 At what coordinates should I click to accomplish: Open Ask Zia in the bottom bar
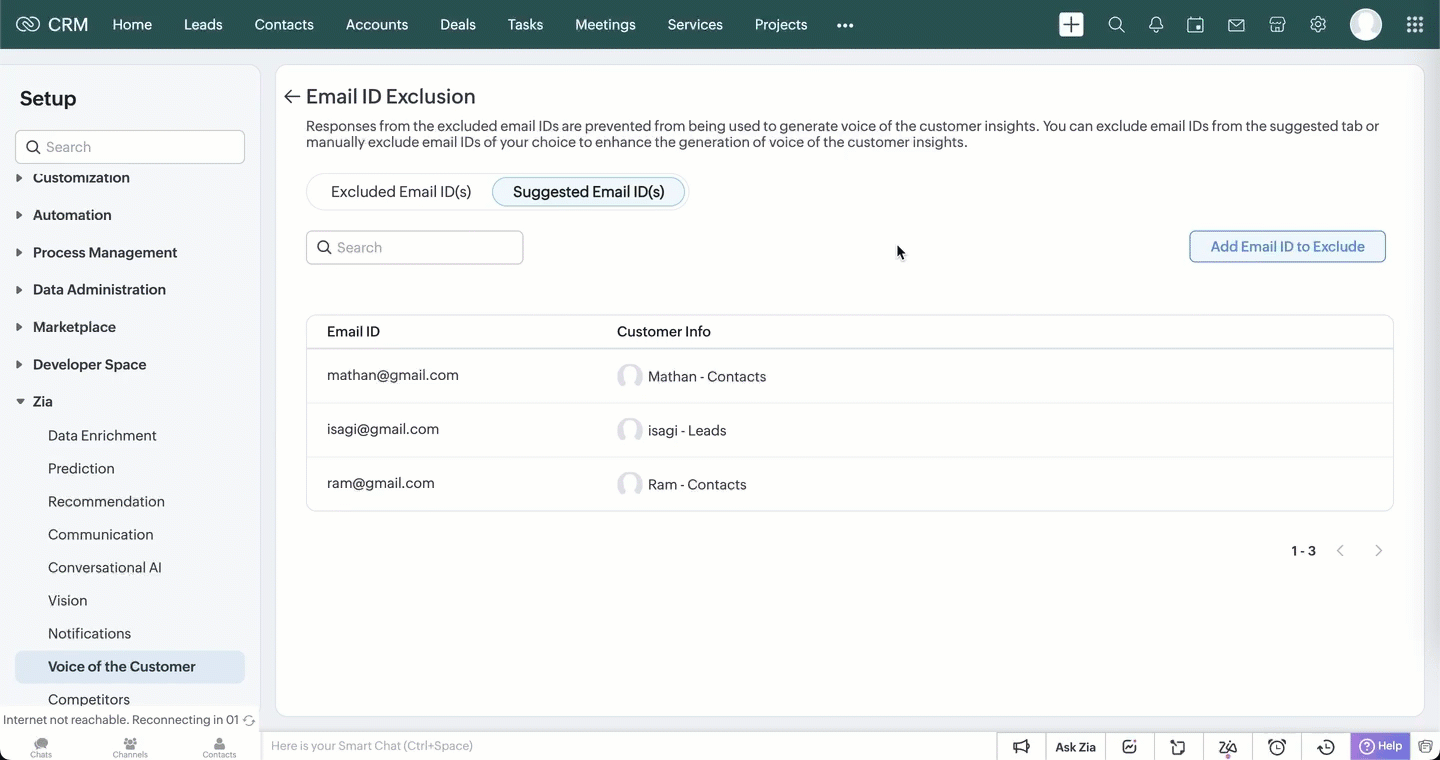[x=1075, y=747]
